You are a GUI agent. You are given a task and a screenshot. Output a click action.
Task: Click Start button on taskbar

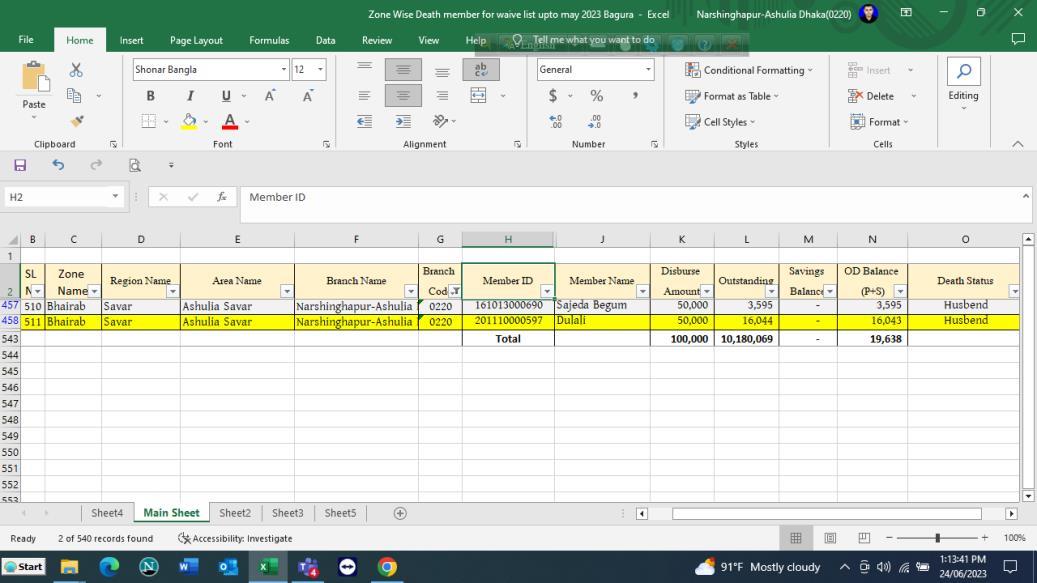click(x=24, y=566)
